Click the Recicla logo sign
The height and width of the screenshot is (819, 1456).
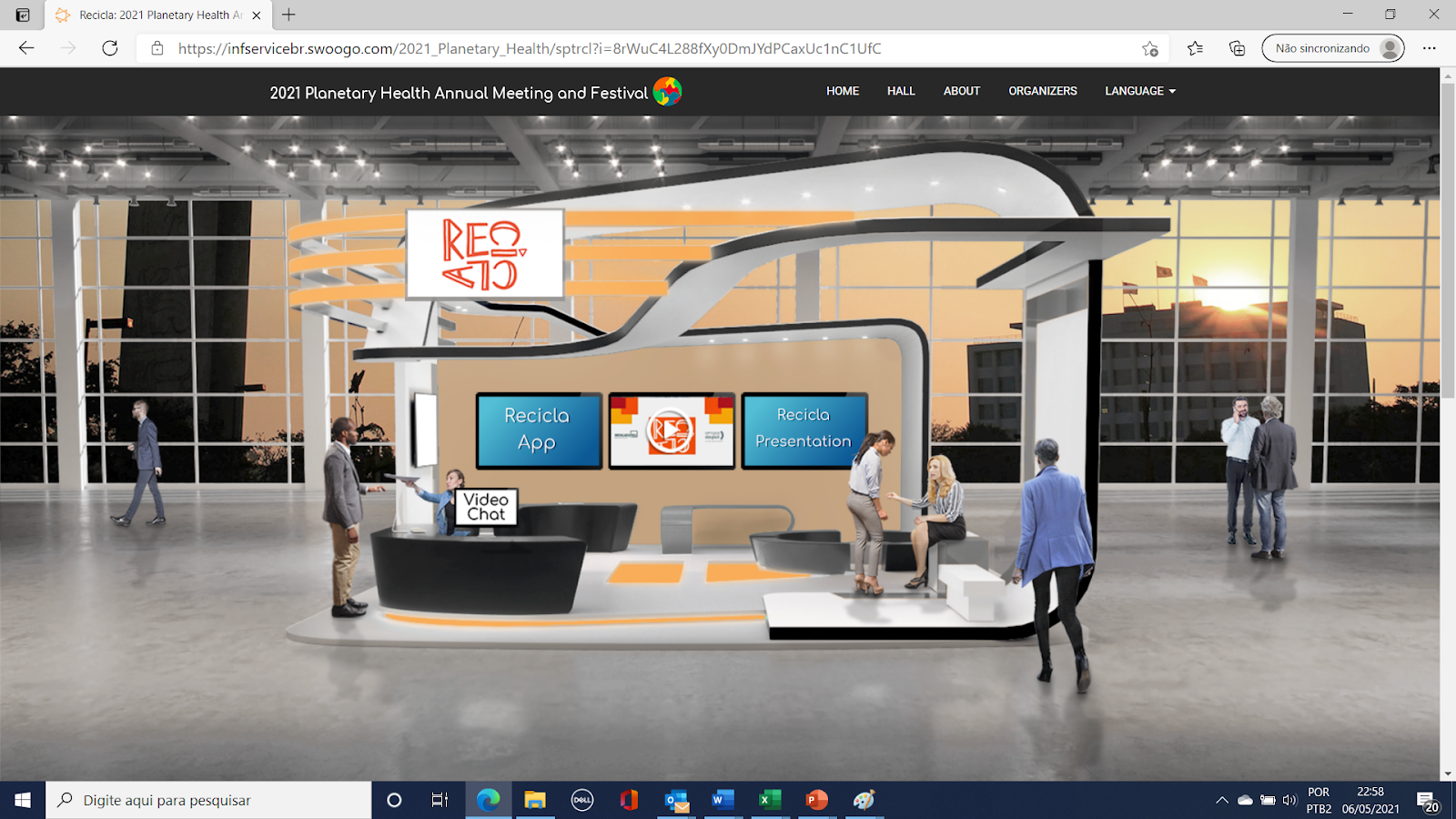click(485, 254)
